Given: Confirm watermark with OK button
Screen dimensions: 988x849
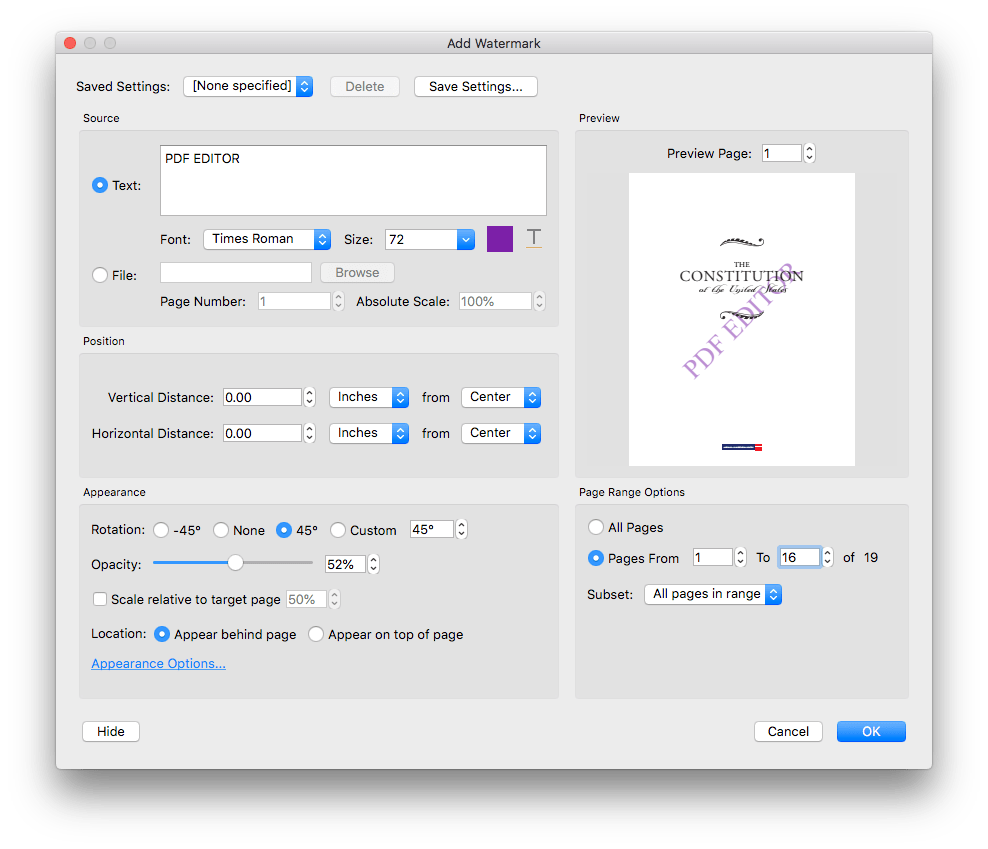Looking at the screenshot, I should coord(871,731).
